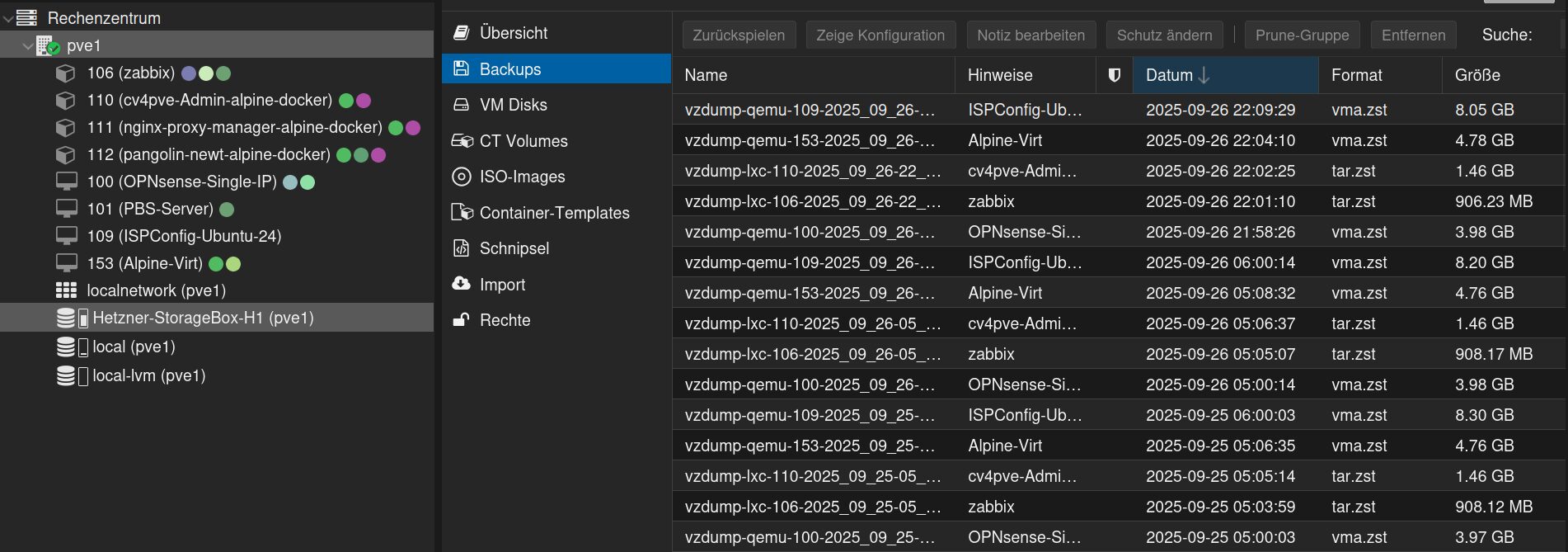Click the ISO-Images disc icon

pyautogui.click(x=462, y=177)
